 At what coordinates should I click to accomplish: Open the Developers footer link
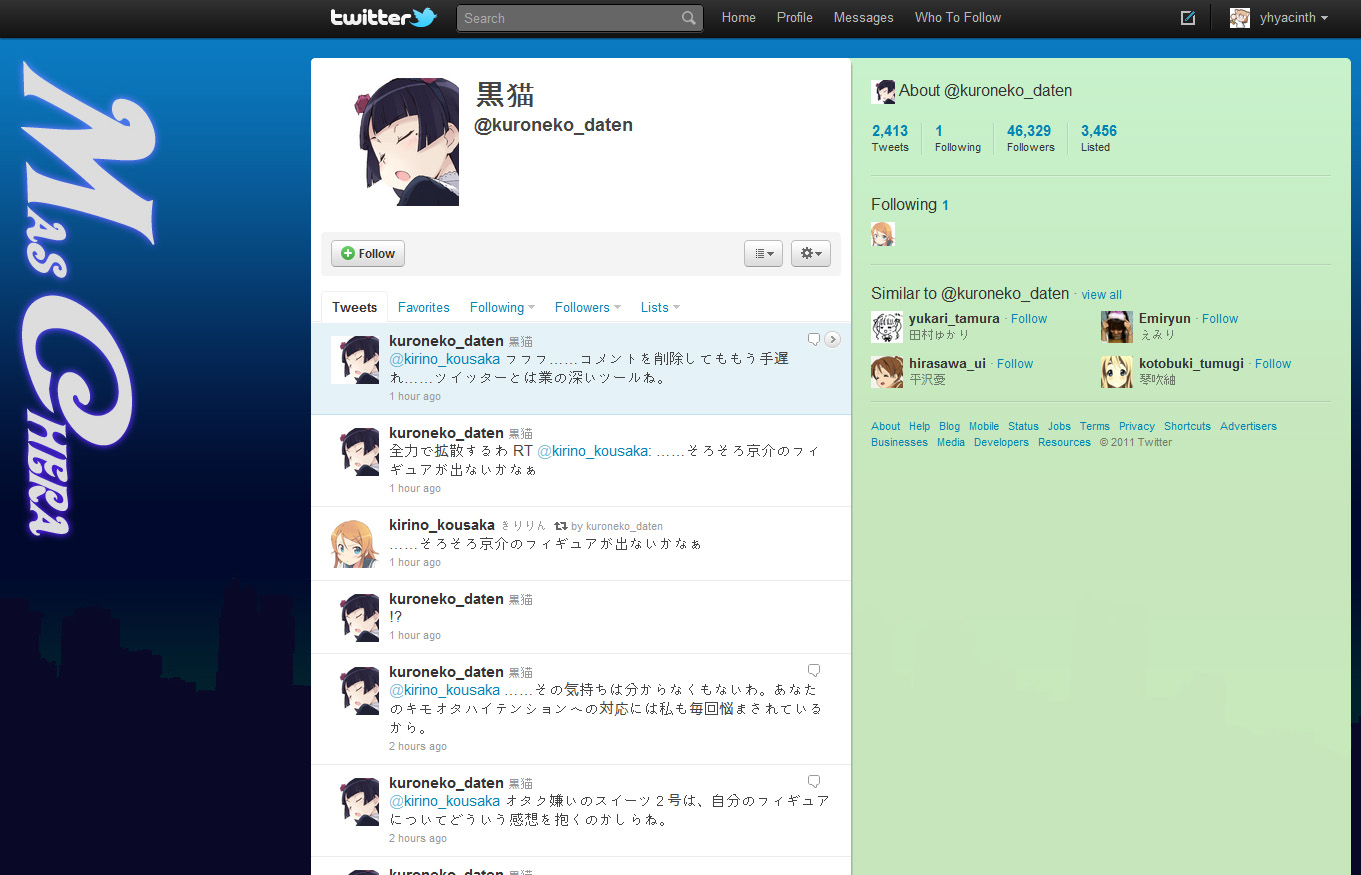point(1002,442)
